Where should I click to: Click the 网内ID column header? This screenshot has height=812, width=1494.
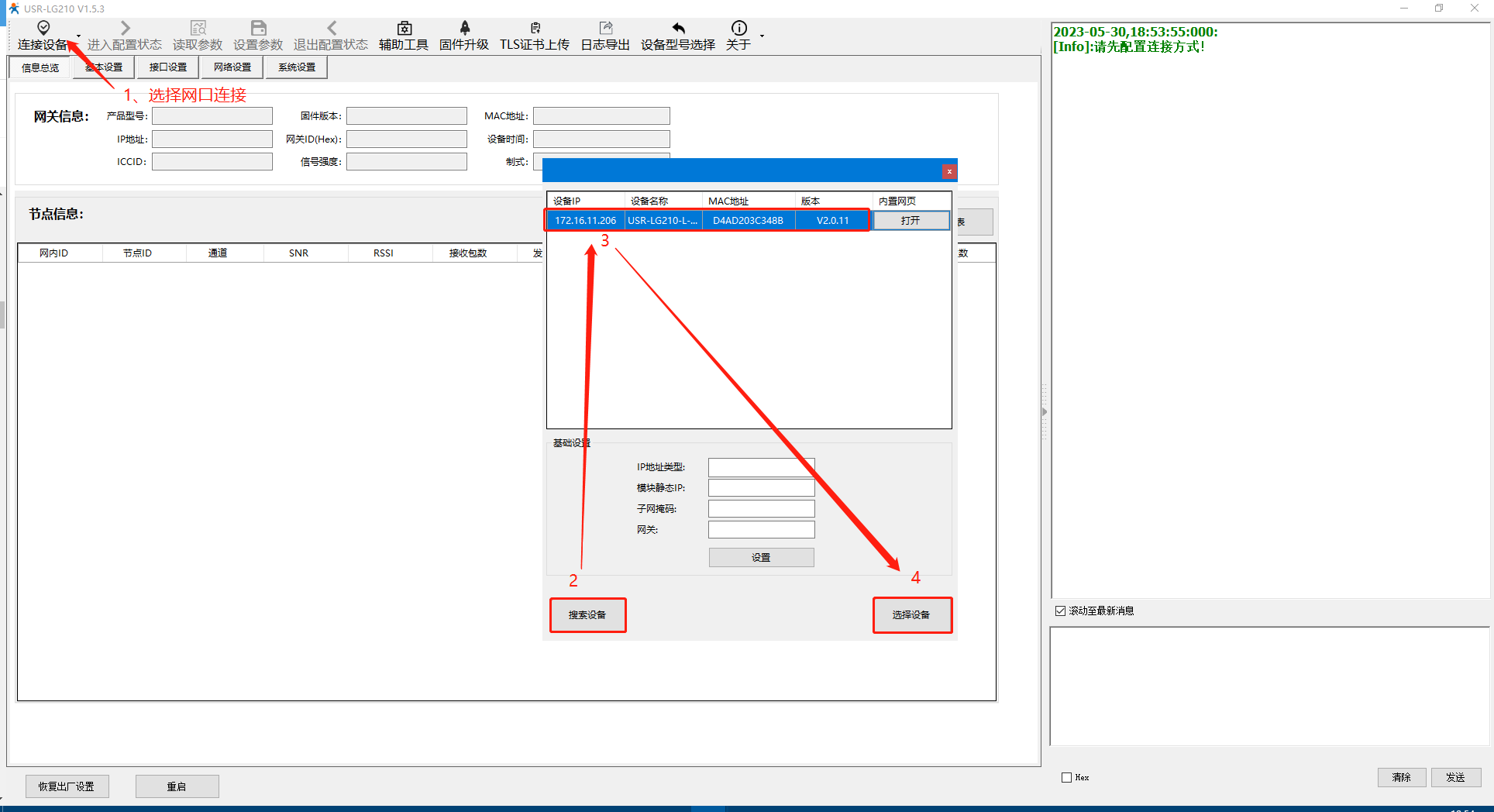[x=60, y=253]
